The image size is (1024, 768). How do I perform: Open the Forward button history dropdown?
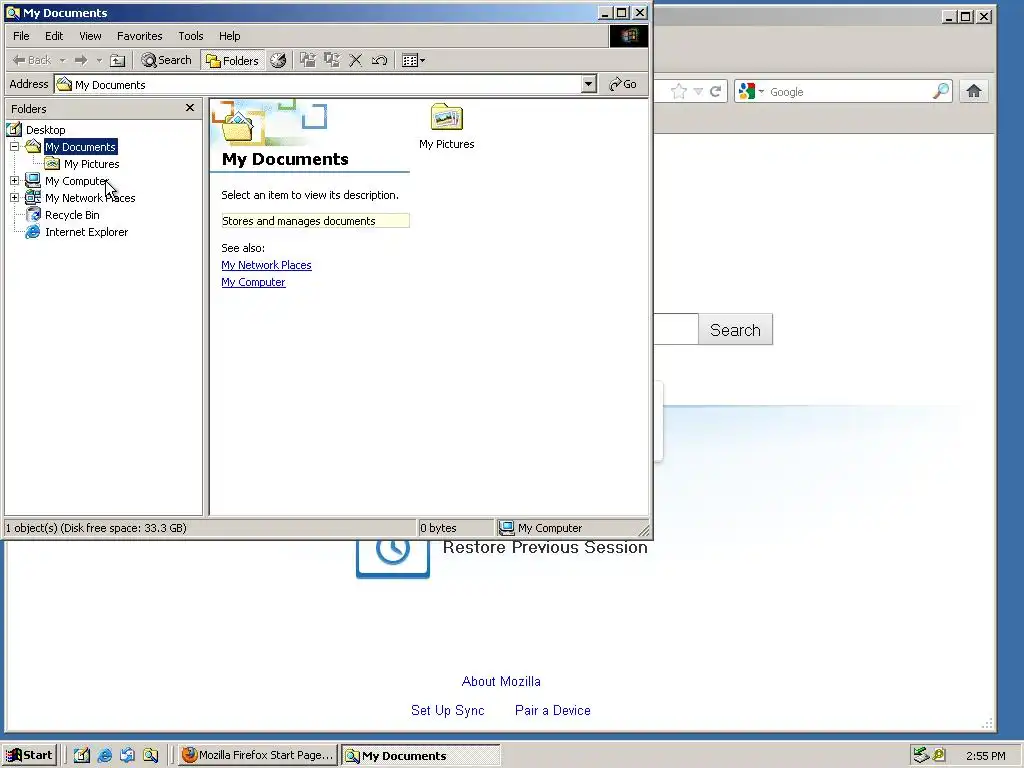pos(99,60)
